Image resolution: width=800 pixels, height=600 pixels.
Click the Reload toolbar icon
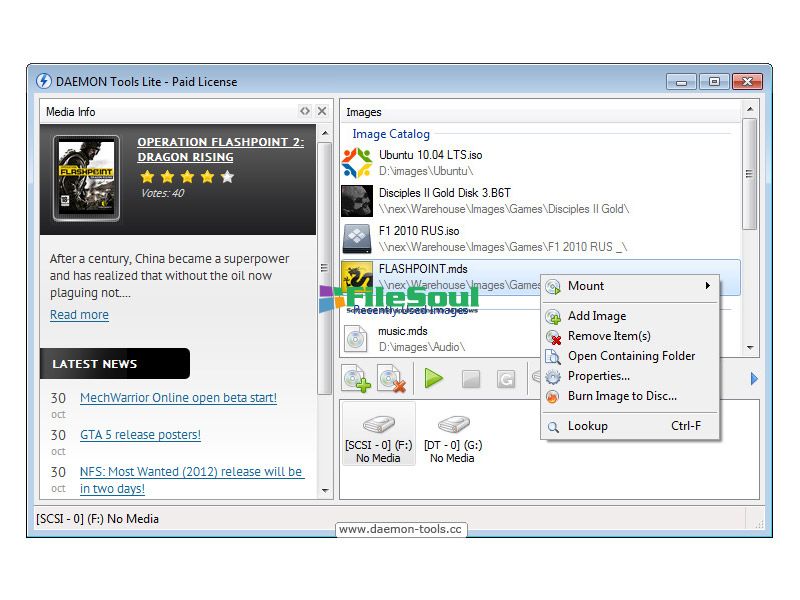pyautogui.click(x=507, y=379)
